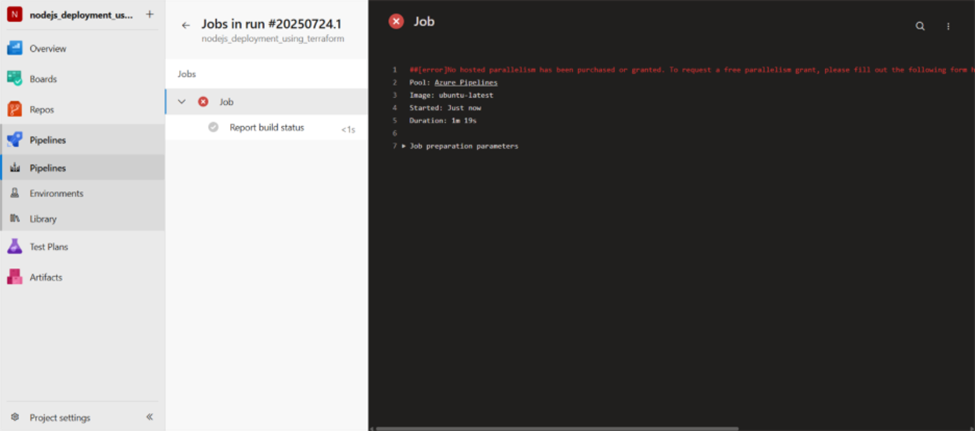Open Library page
Image resolution: width=975 pixels, height=431 pixels.
43,219
